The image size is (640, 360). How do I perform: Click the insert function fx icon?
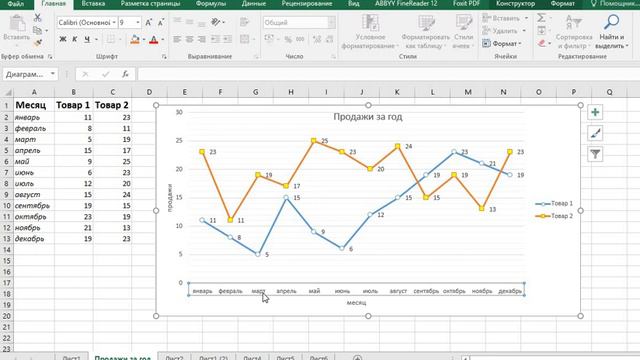pyautogui.click(x=125, y=74)
